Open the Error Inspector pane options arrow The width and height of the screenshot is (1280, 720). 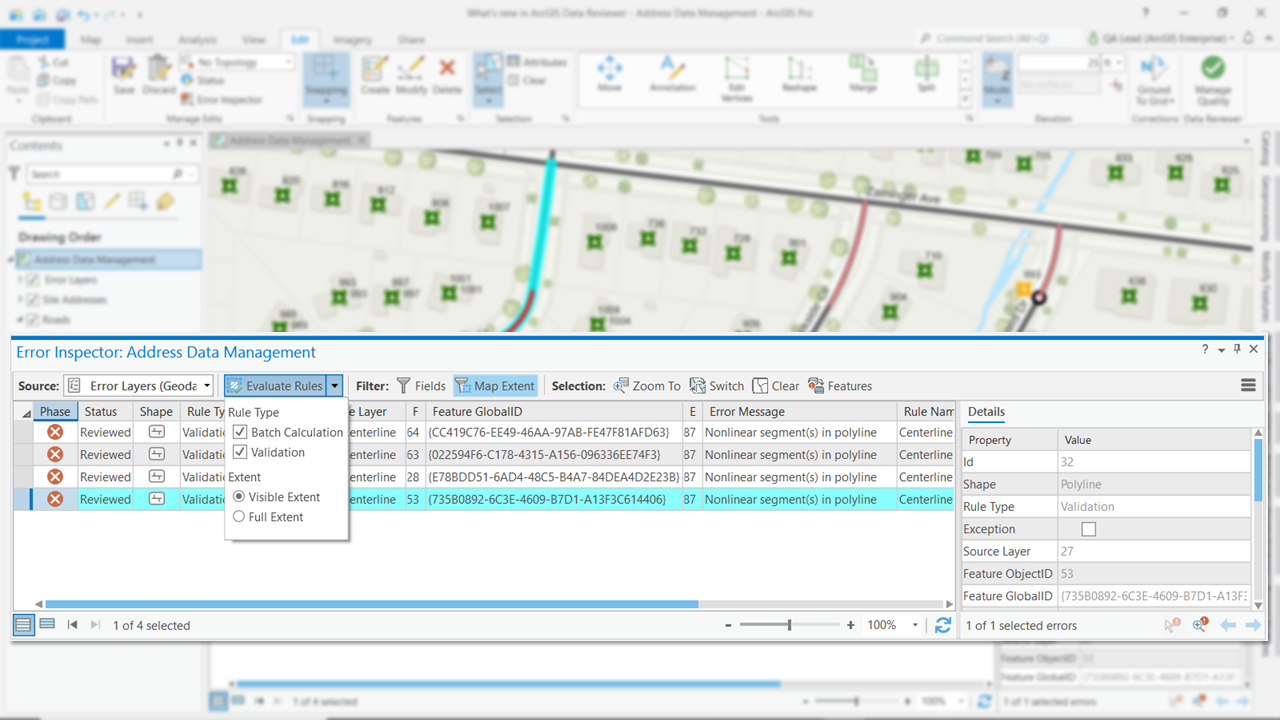tap(1221, 350)
